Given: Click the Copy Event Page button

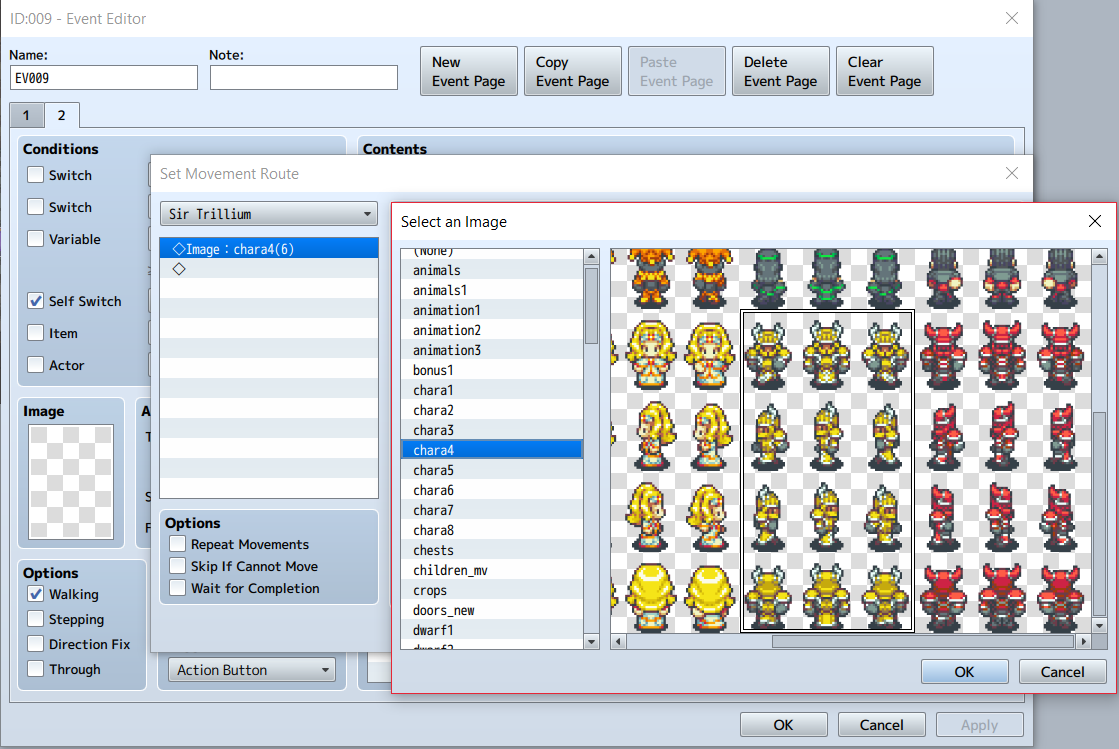Looking at the screenshot, I should coord(572,71).
